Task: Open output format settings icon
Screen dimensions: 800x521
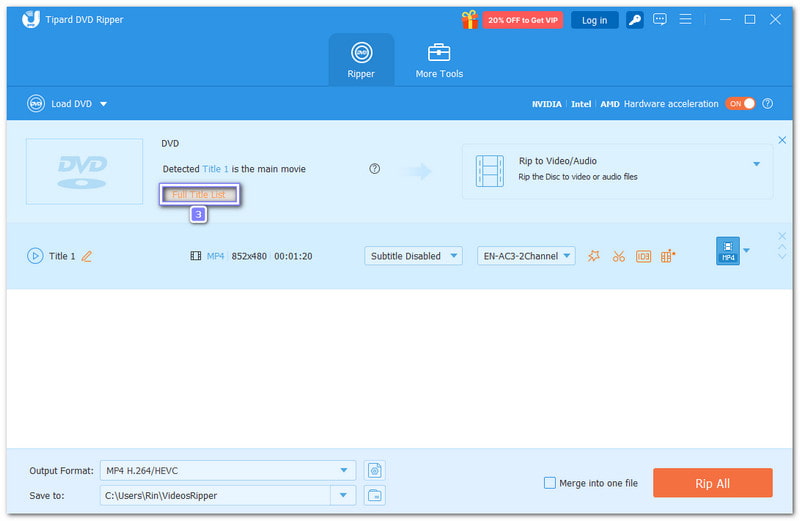Action: pos(375,470)
